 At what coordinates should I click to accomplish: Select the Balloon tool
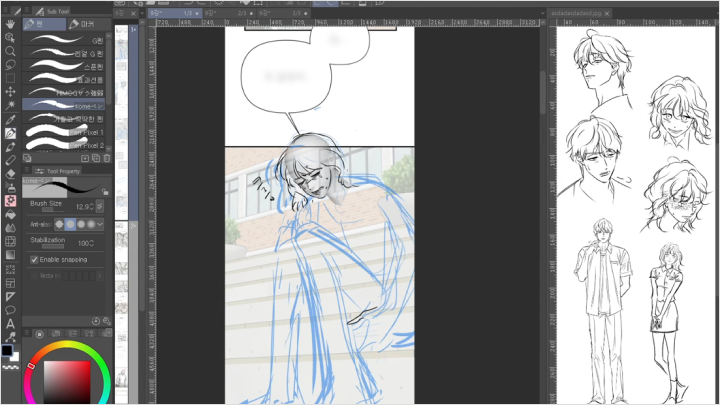(x=10, y=310)
